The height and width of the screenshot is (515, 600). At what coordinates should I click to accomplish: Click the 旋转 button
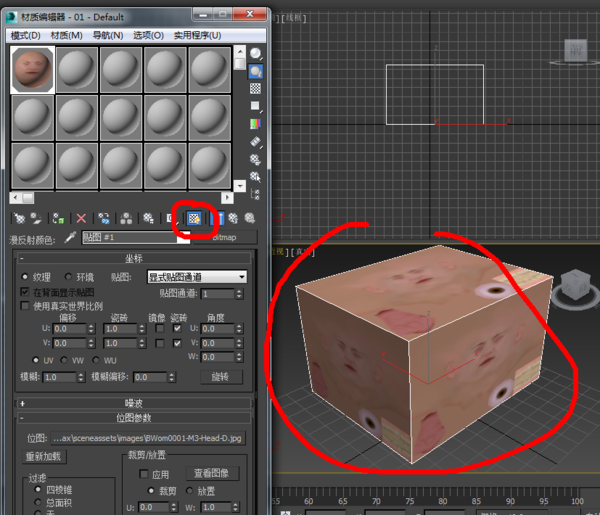tap(221, 377)
